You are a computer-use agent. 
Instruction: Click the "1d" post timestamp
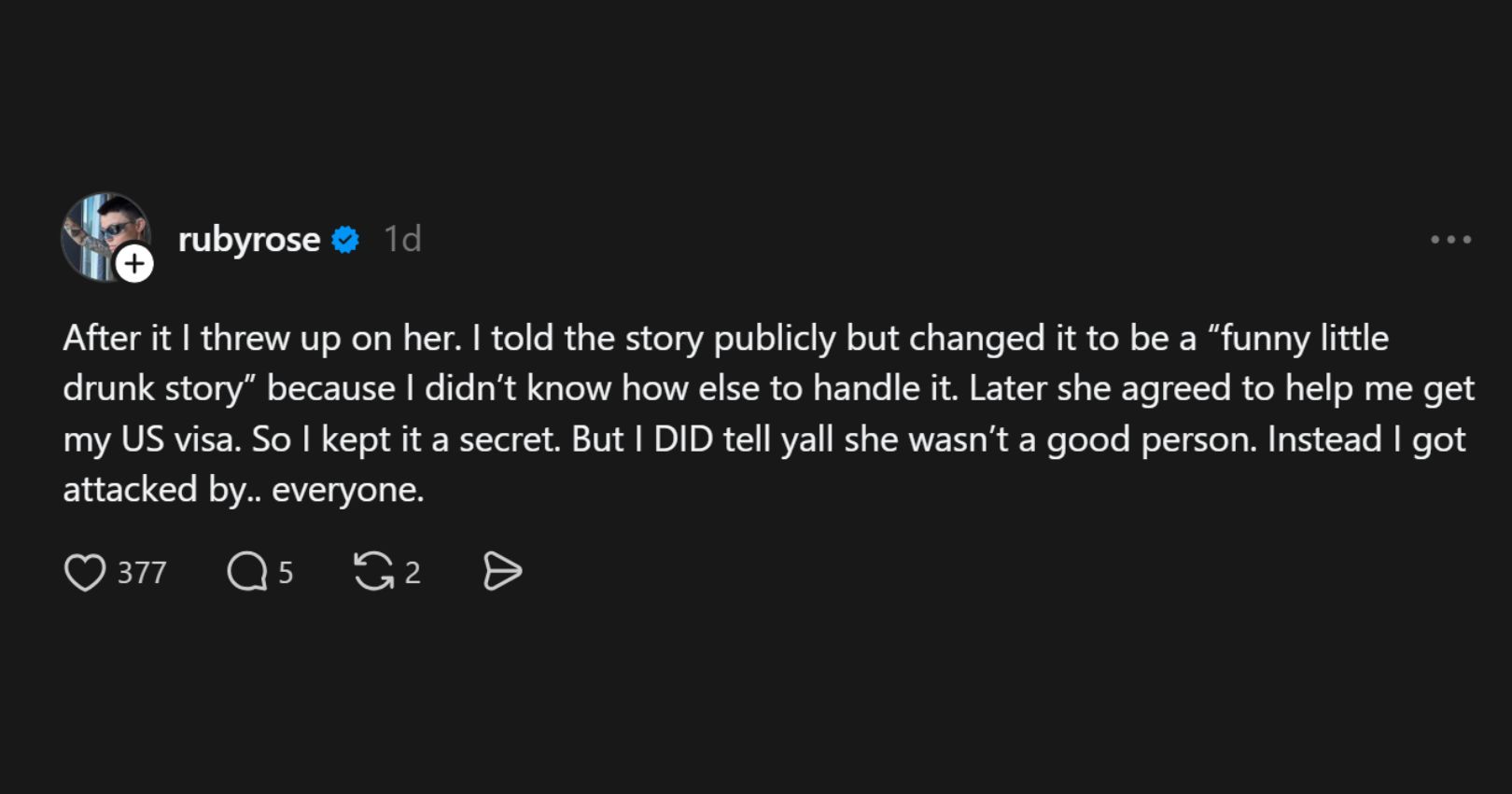[403, 240]
